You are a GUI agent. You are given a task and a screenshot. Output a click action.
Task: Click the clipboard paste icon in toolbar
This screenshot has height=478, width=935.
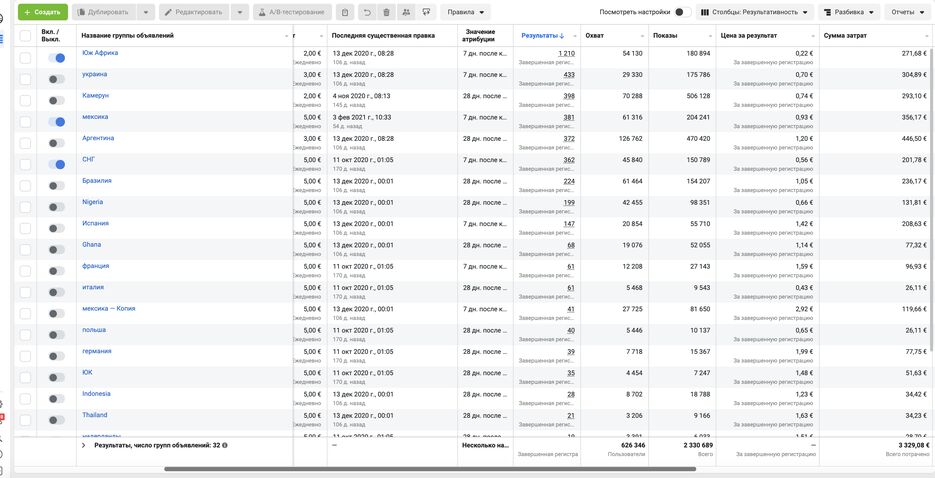pos(345,12)
